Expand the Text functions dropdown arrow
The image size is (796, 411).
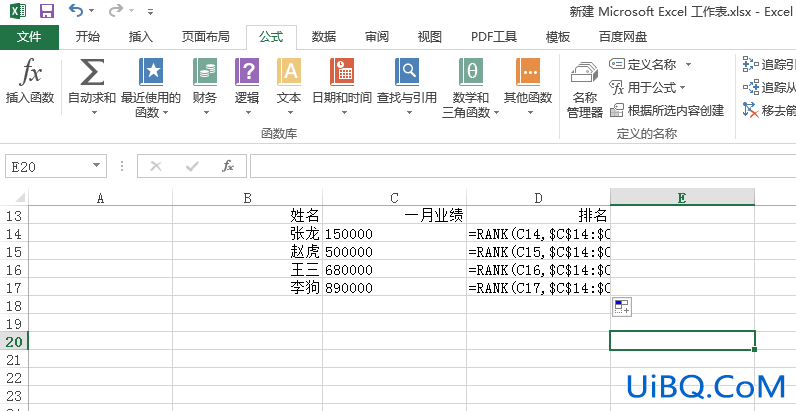tap(290, 113)
